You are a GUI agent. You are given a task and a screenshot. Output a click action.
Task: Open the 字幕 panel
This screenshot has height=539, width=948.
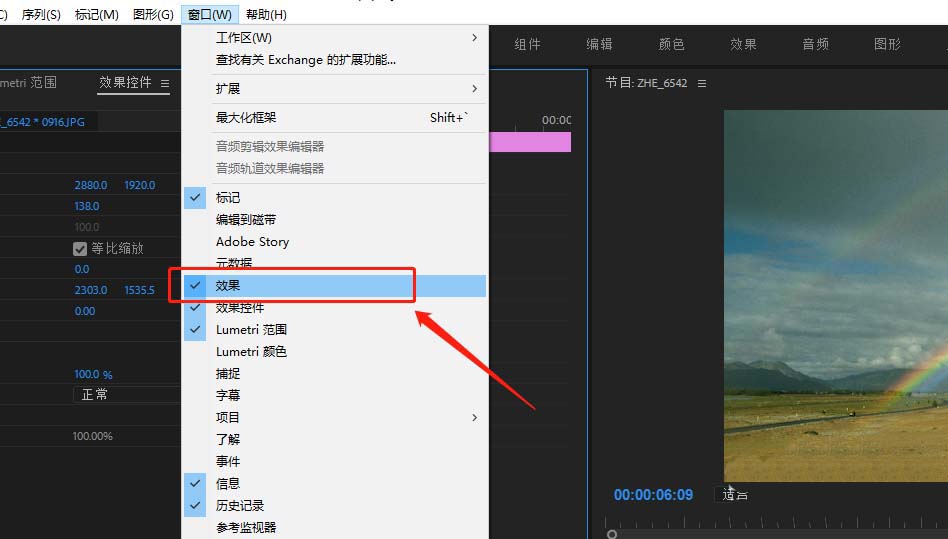pyautogui.click(x=334, y=396)
